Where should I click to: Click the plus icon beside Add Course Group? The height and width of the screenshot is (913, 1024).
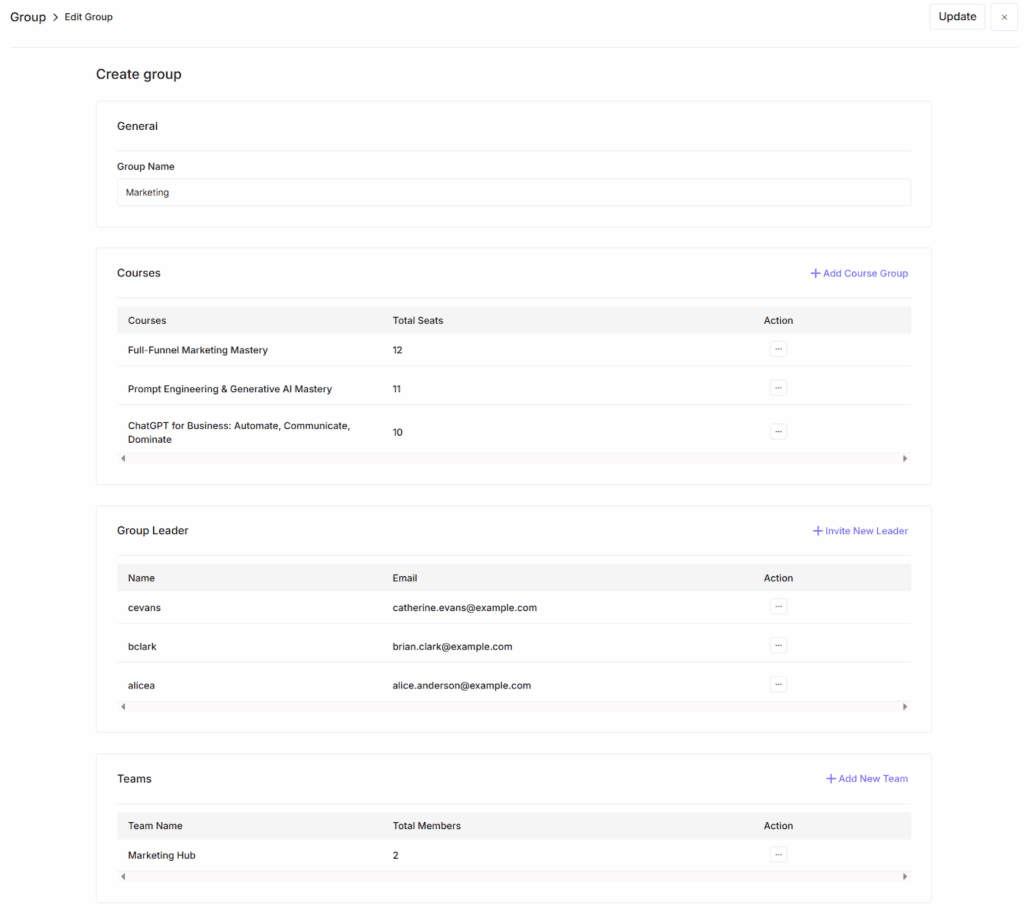click(817, 273)
